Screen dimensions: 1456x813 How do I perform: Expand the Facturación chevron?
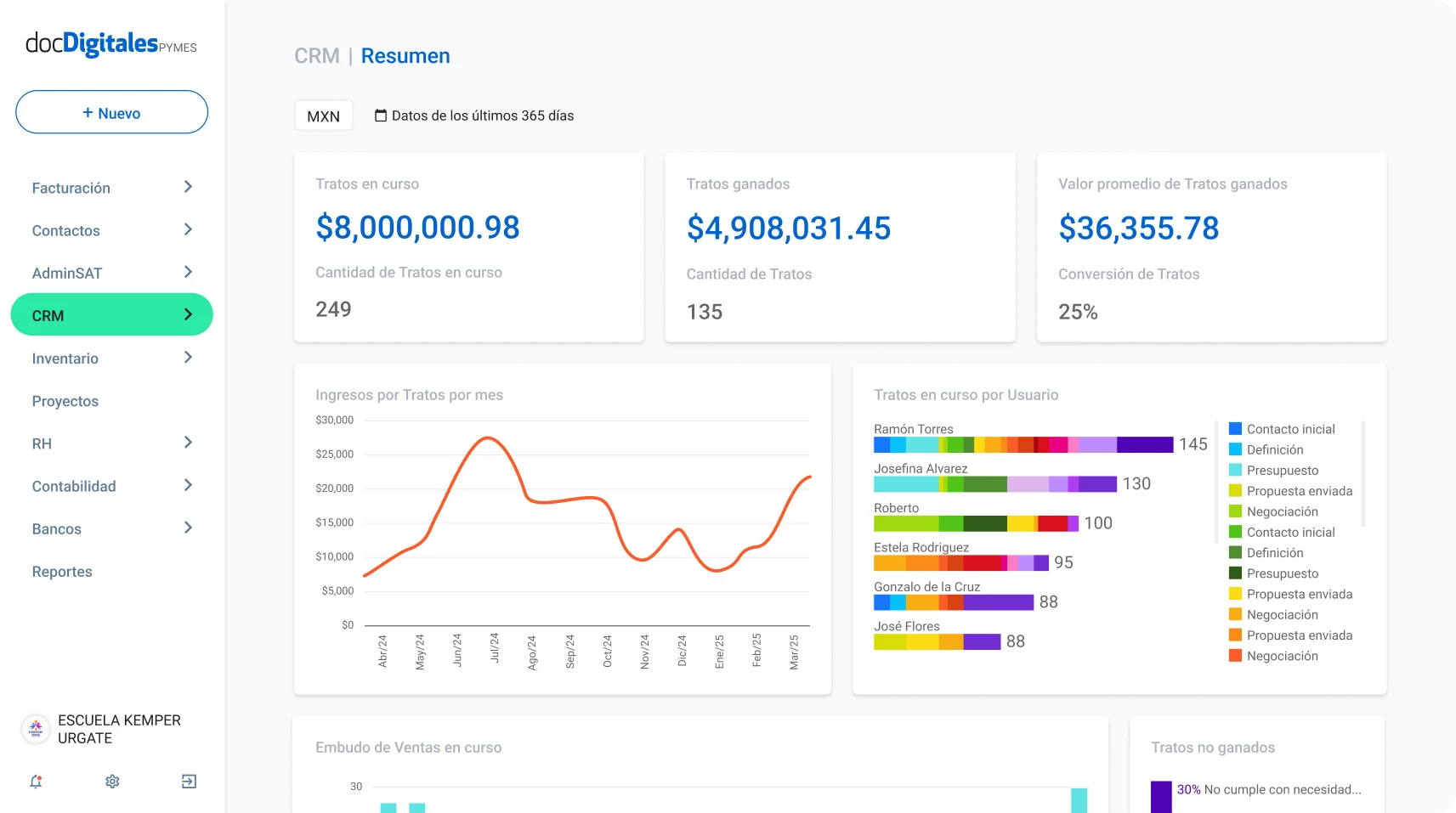(x=188, y=187)
